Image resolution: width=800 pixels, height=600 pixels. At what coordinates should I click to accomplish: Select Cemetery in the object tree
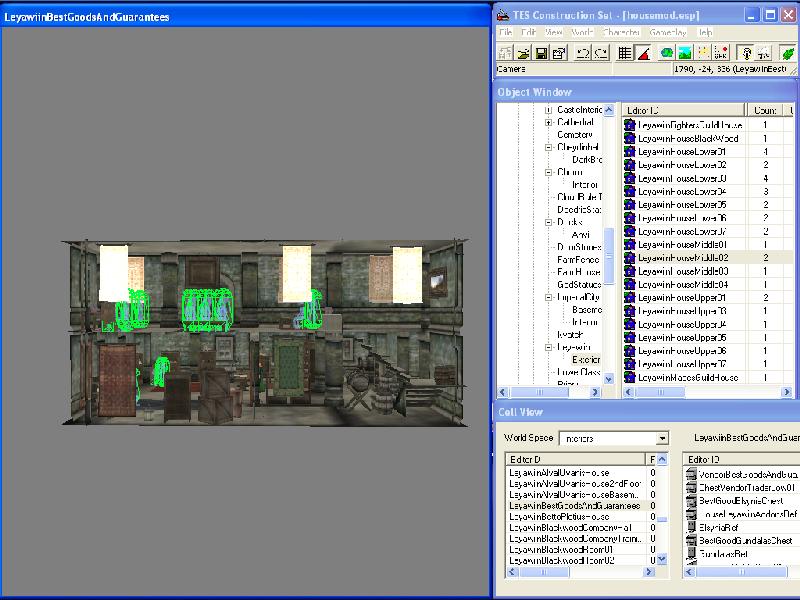pos(574,135)
